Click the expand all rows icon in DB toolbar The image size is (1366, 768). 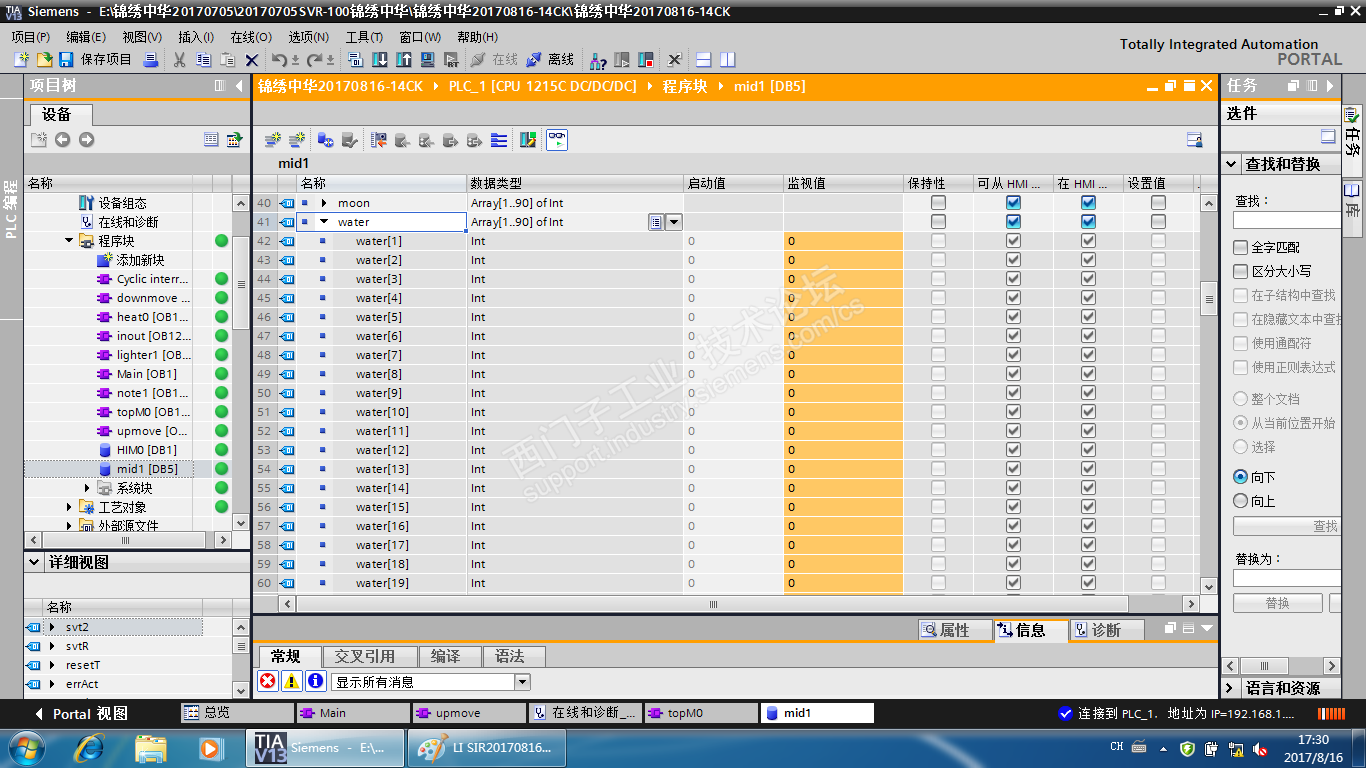tap(499, 140)
